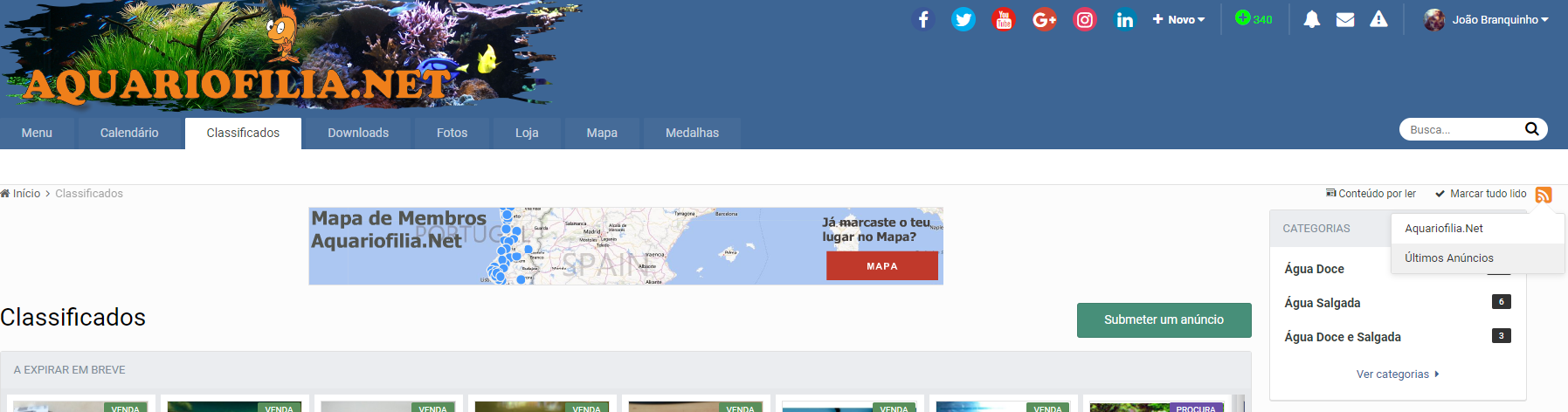Screen dimensions: 1568x412
Task: Switch to the Calendário tab
Action: click(129, 133)
